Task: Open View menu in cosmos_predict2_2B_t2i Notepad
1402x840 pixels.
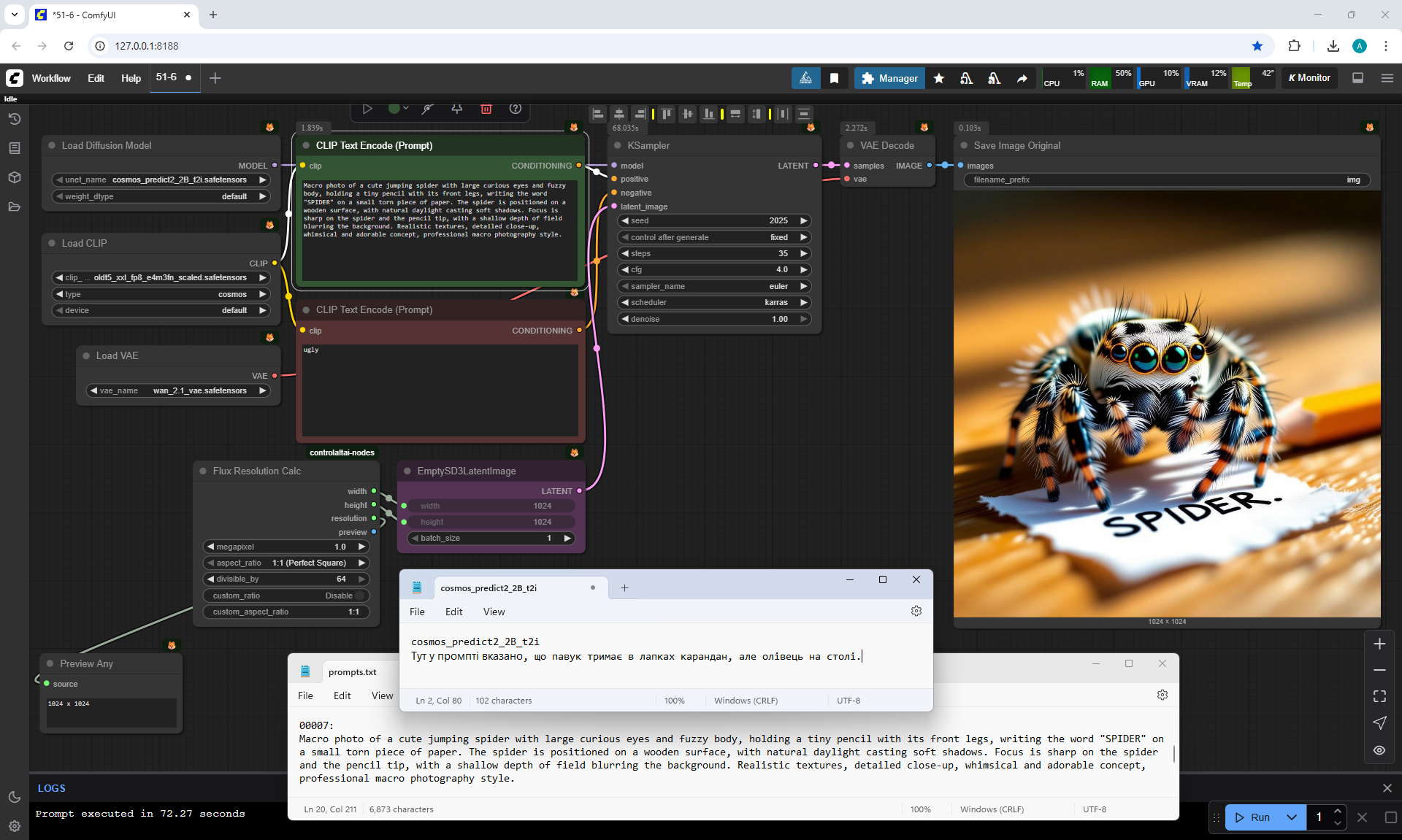Action: click(494, 612)
